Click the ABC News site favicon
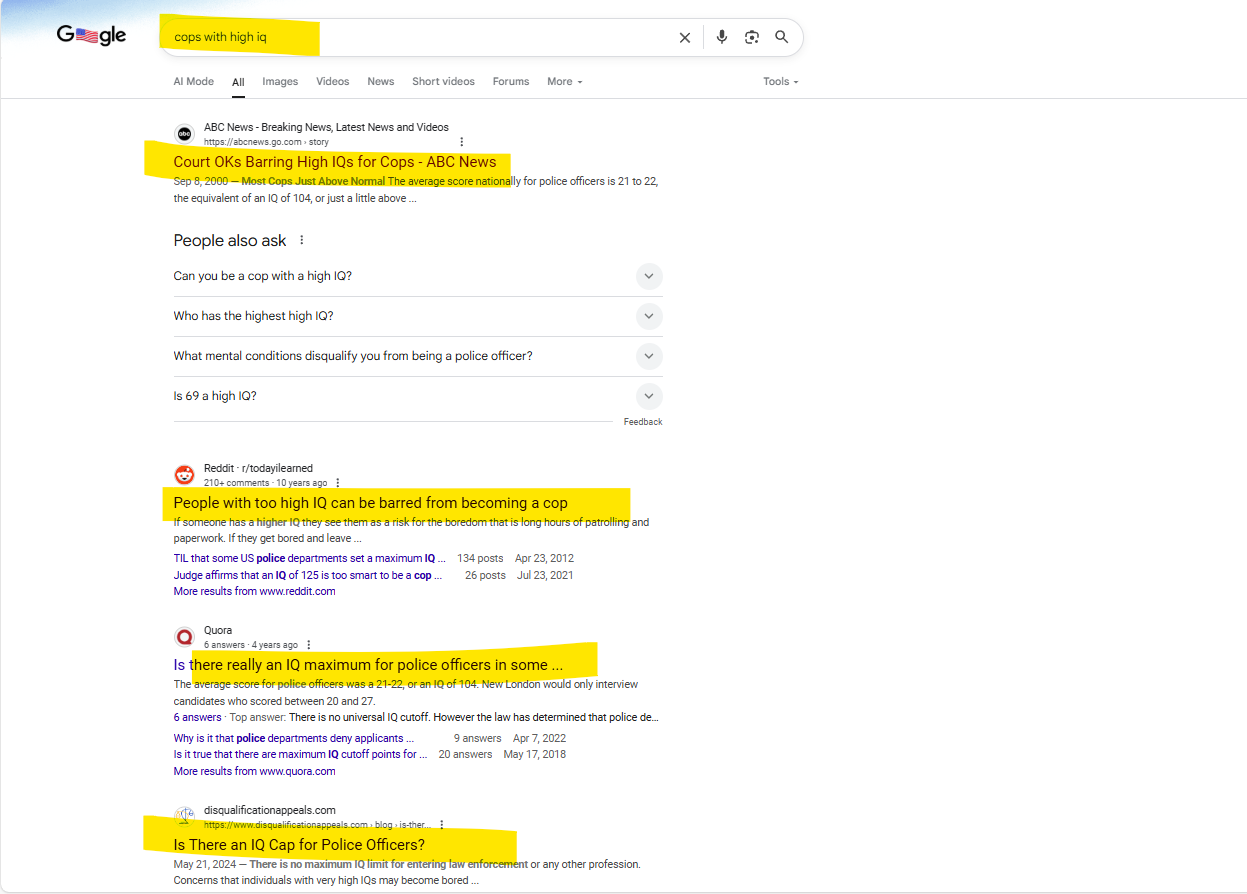The height and width of the screenshot is (894, 1247). [x=184, y=134]
